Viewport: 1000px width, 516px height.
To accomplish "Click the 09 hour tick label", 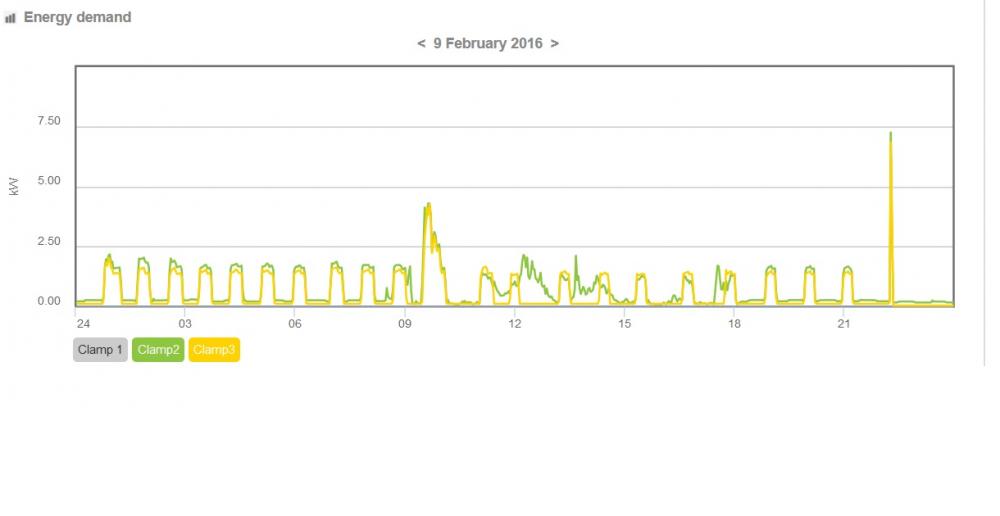I will [405, 324].
